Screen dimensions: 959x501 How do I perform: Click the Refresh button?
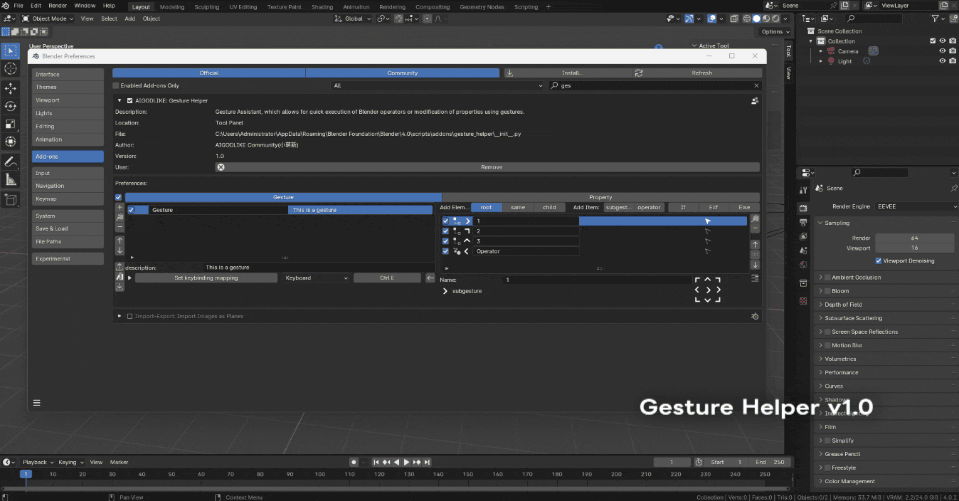point(702,73)
